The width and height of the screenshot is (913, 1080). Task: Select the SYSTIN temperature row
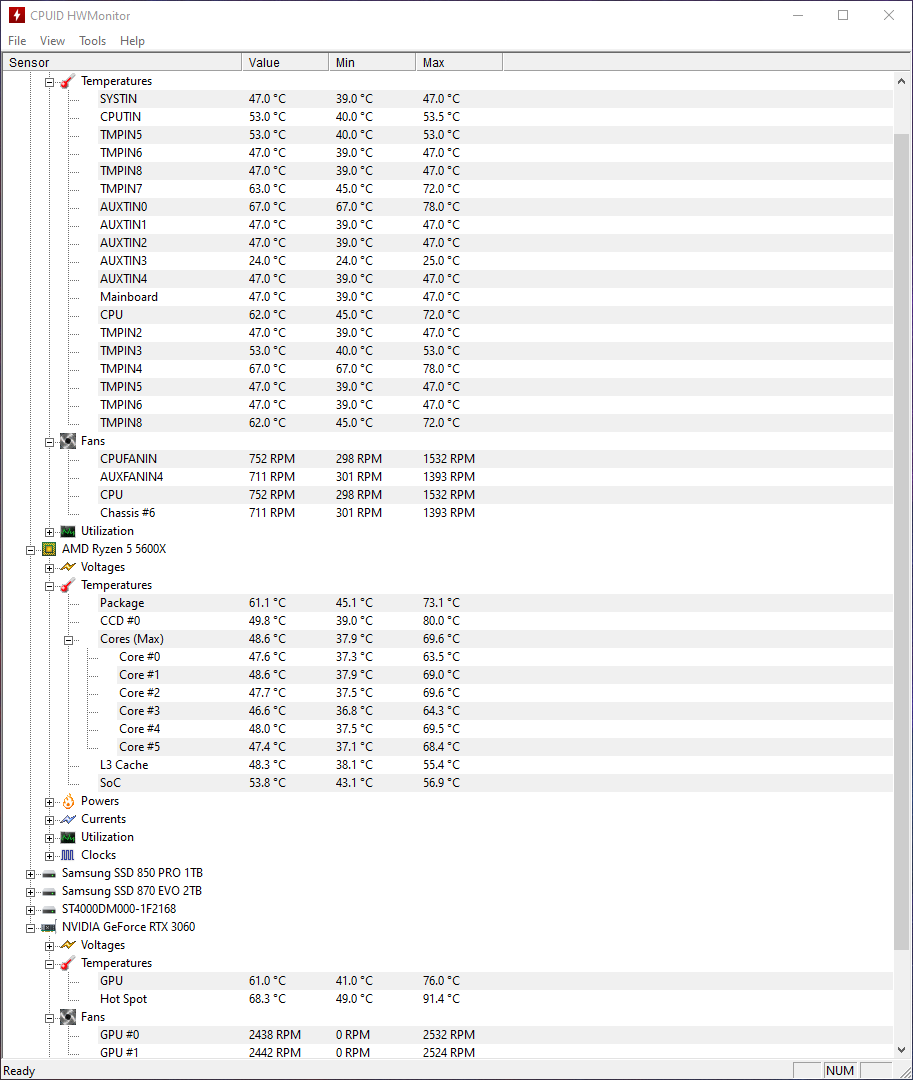(x=496, y=99)
